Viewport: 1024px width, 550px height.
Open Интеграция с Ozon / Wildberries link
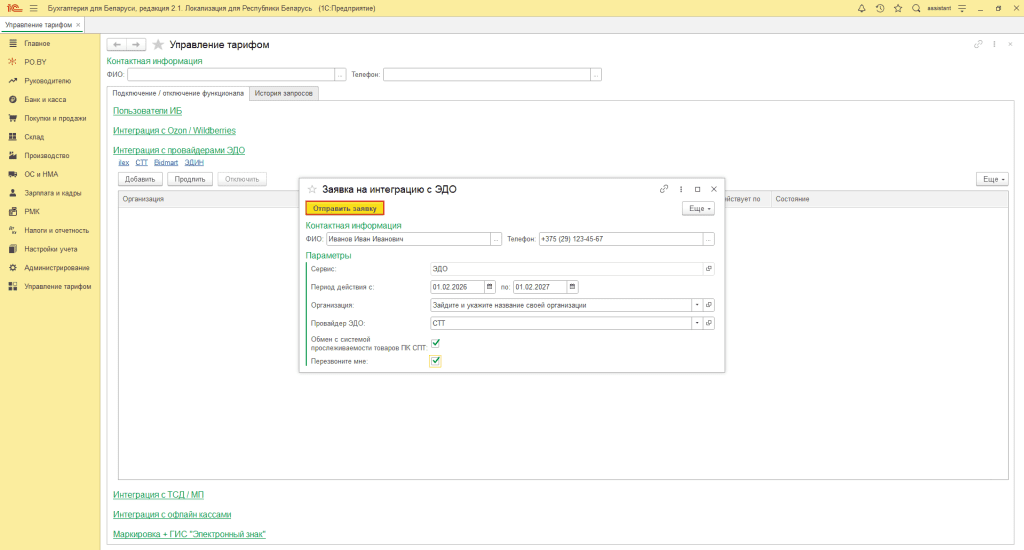tap(175, 130)
